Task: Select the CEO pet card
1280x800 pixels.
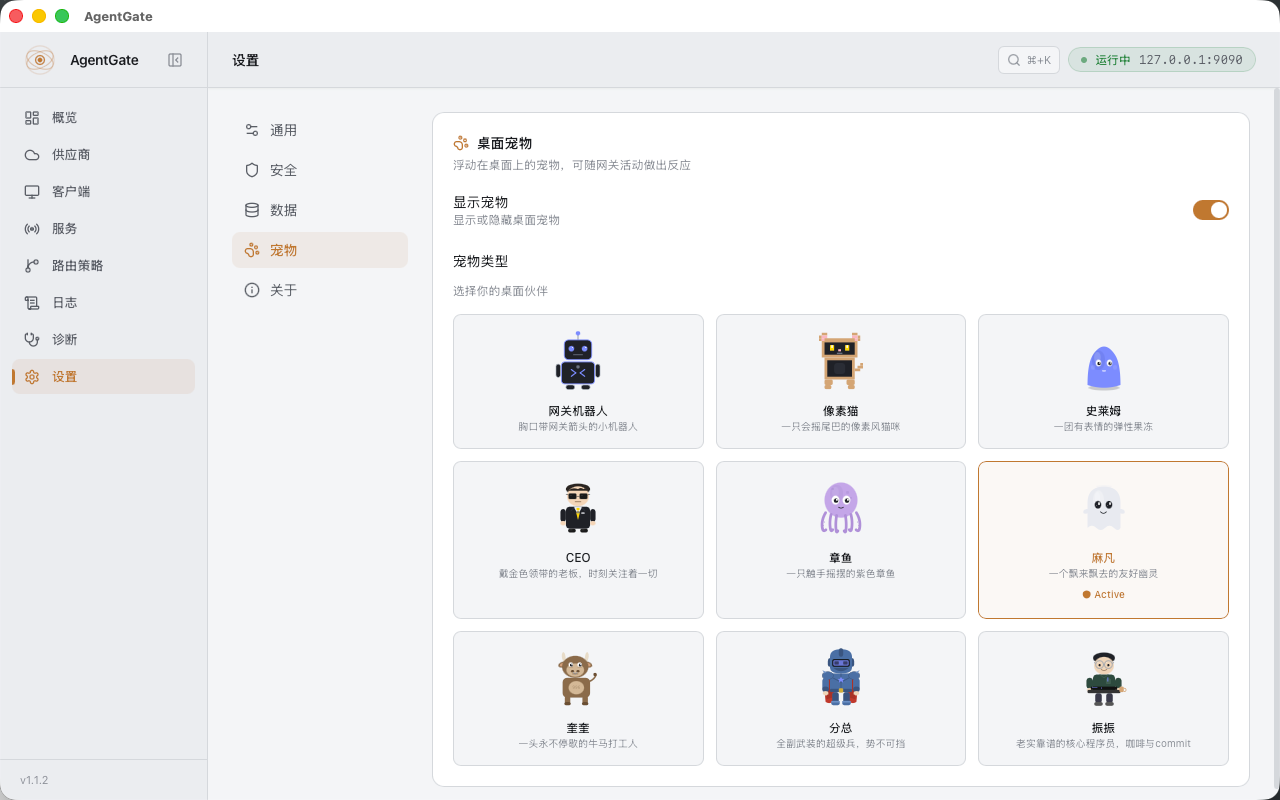Action: [578, 540]
